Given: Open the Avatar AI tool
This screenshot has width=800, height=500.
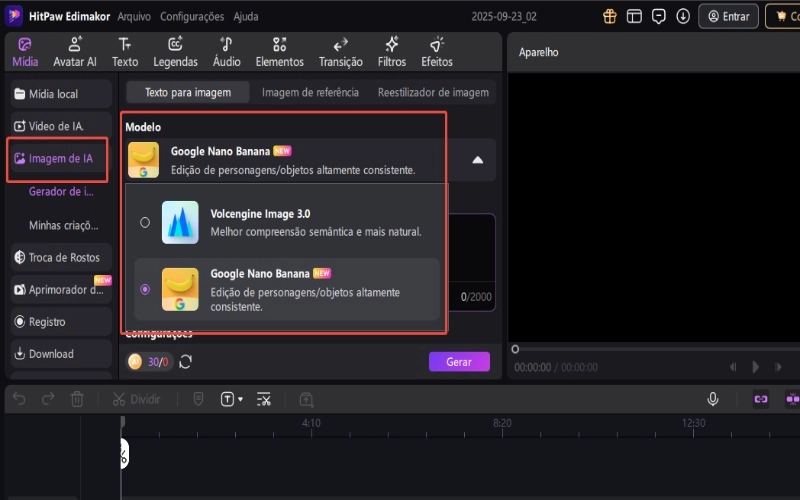Looking at the screenshot, I should click(74, 52).
